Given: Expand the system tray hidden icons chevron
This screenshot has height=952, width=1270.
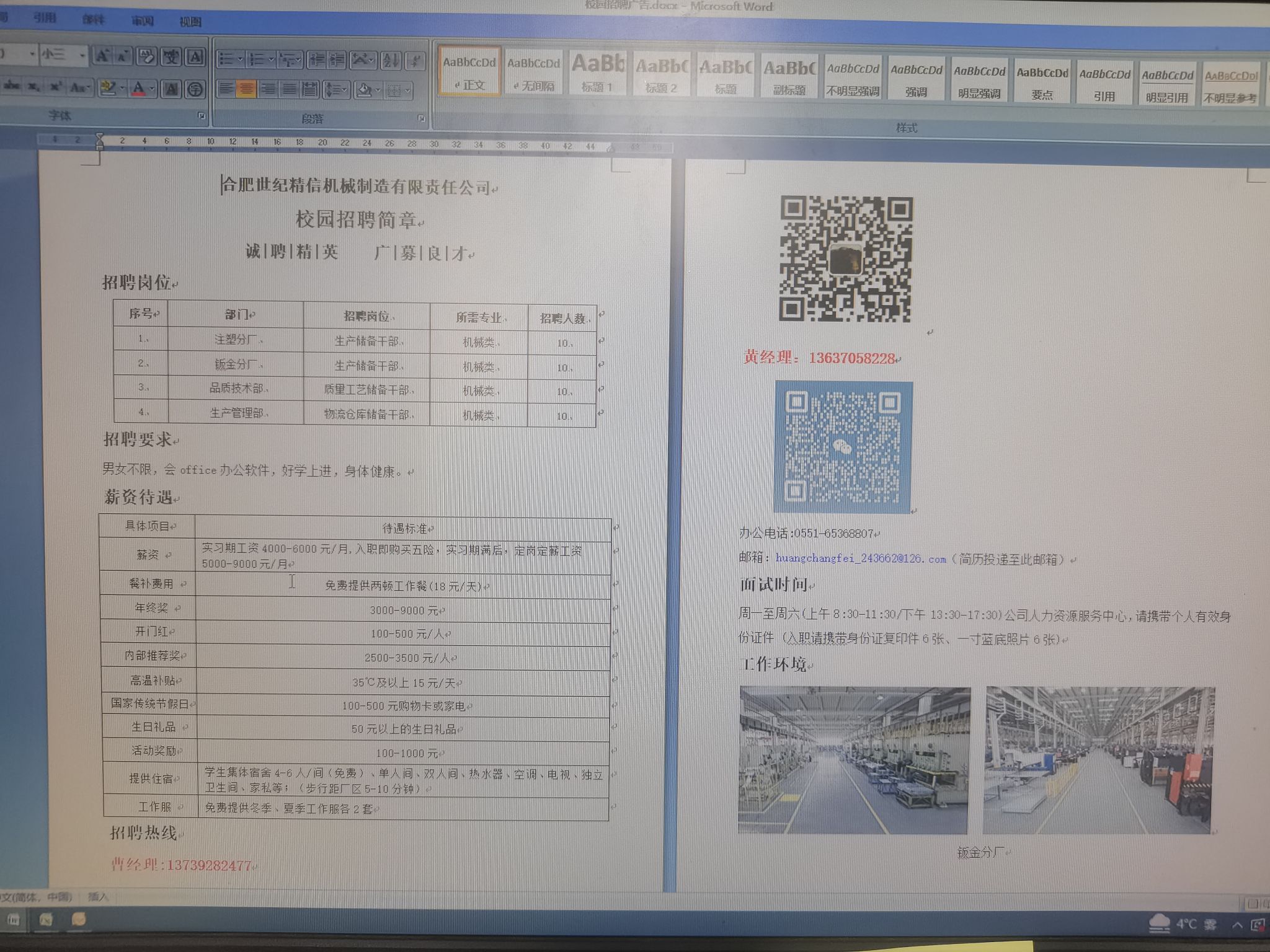Looking at the screenshot, I should coord(1237,925).
